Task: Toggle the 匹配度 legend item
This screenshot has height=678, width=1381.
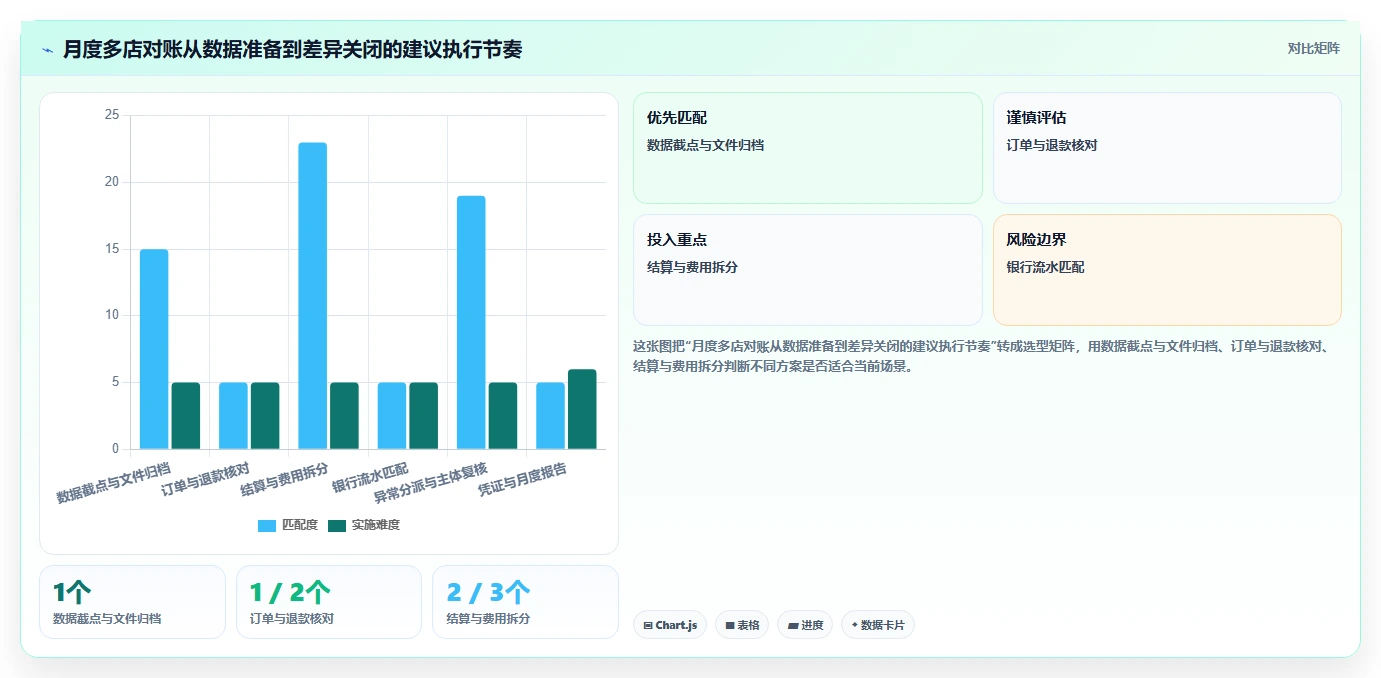Action: pyautogui.click(x=288, y=525)
